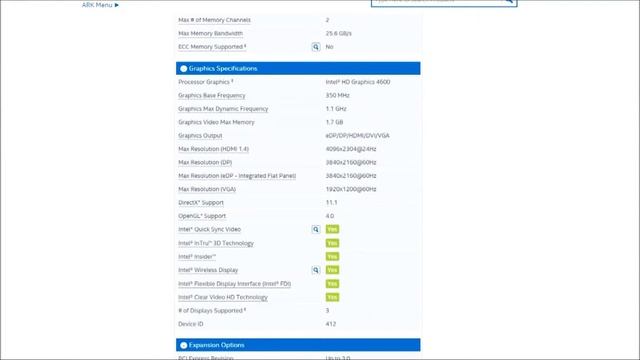Open the DirectX Support link
Screen dimensions: 640x360
[x=201, y=203]
